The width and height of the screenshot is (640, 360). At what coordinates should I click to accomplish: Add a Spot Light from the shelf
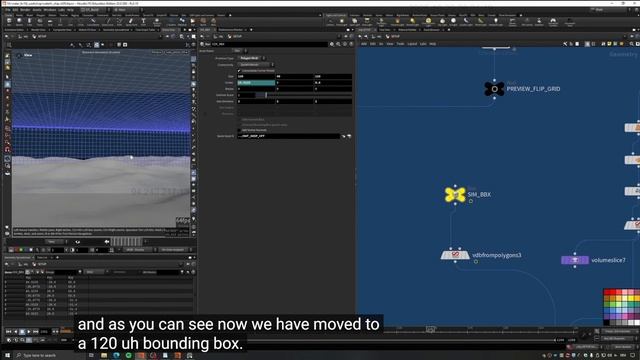click(x=354, y=22)
